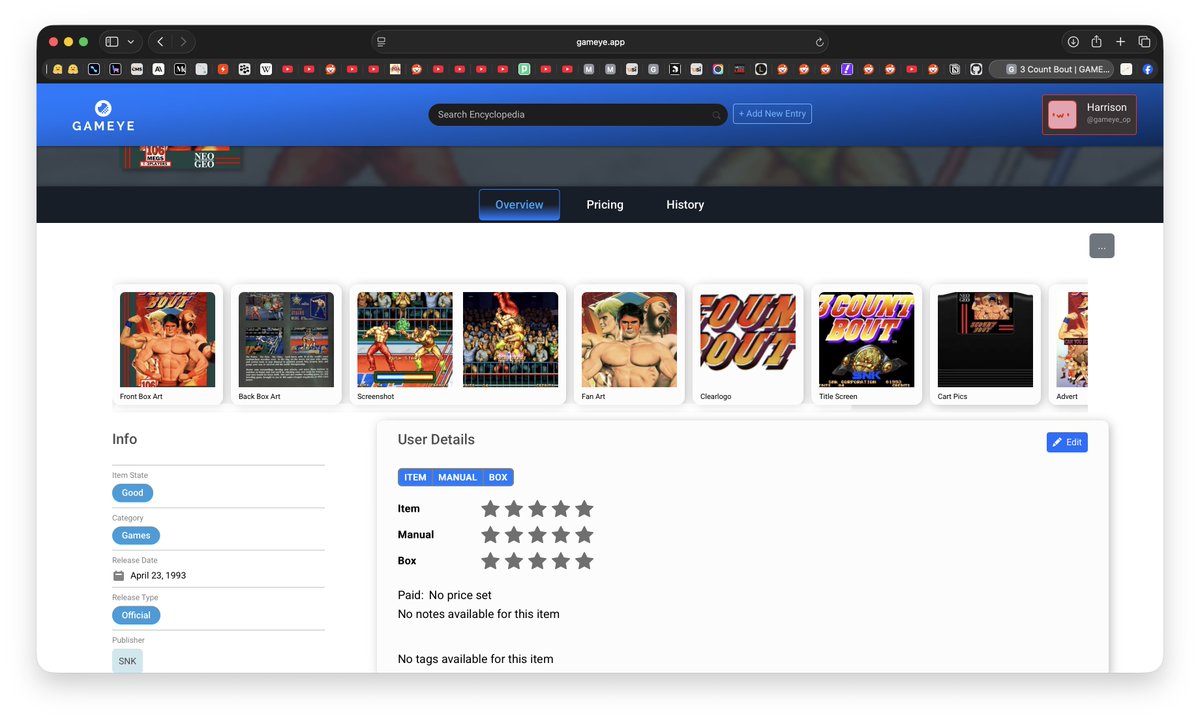Click No notes available for this item
The image size is (1200, 721).
click(x=479, y=614)
